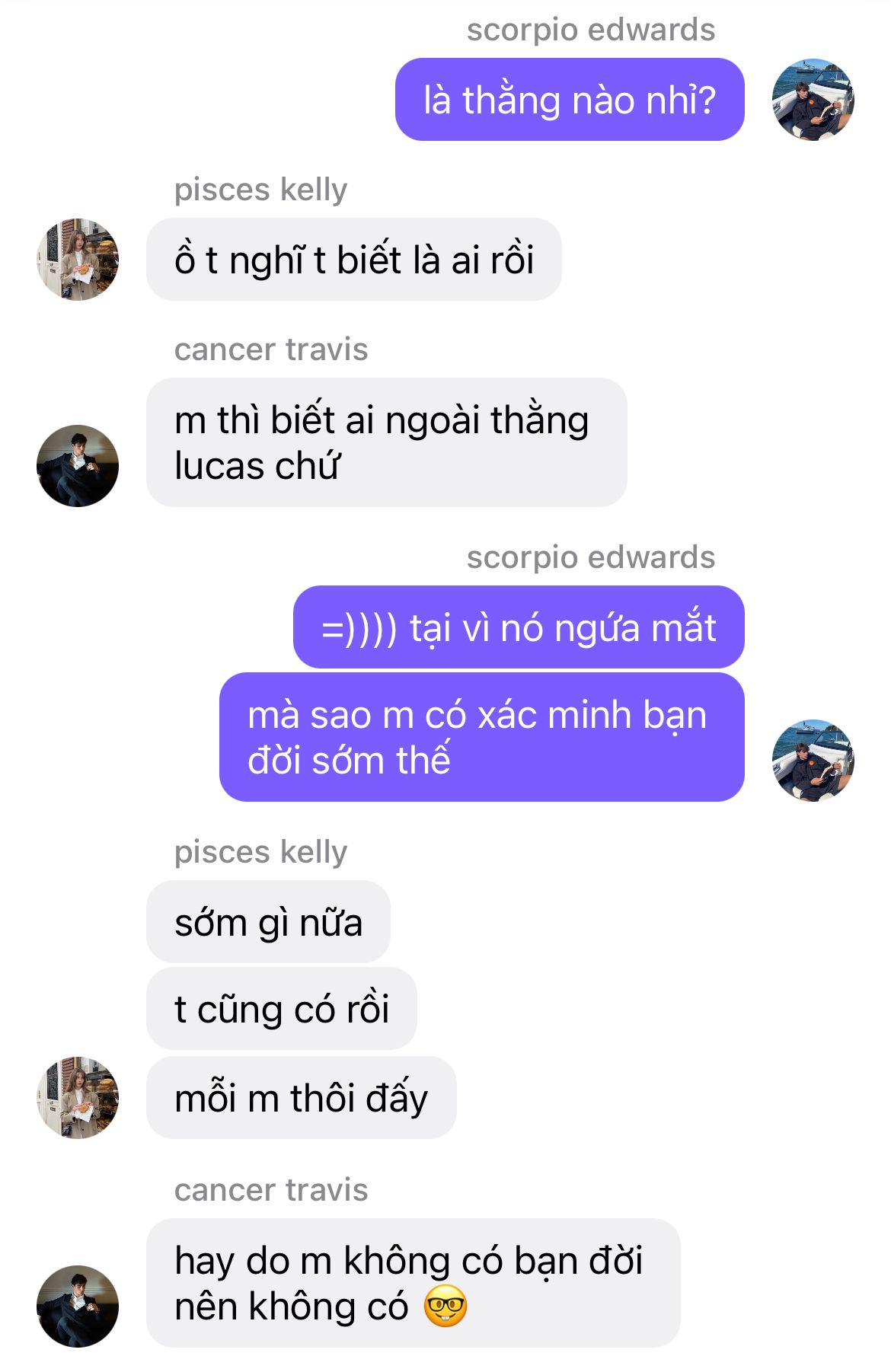
Task: Select the 'hay do m không có bạn đời' bubble
Action: [414, 1283]
